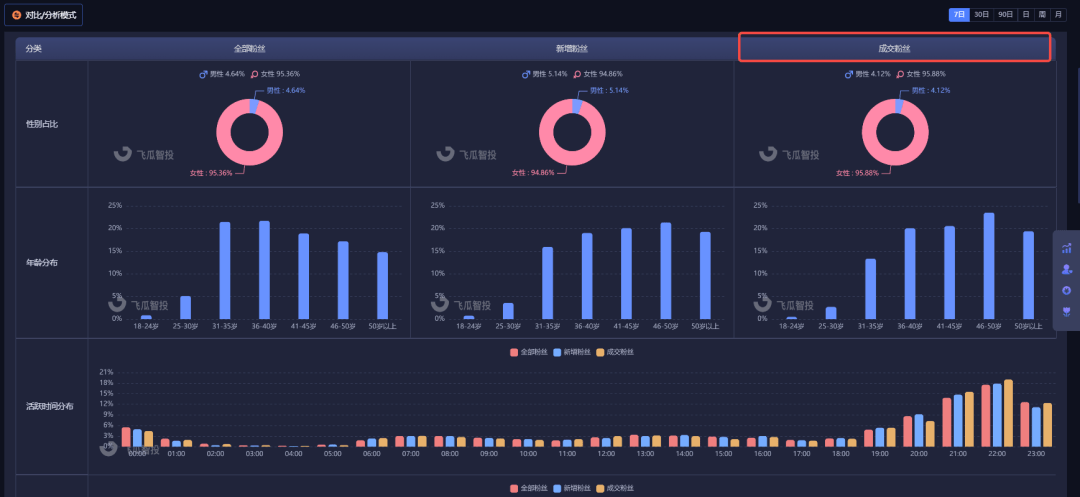Click the 对比/分析模式 button

click(x=43, y=14)
